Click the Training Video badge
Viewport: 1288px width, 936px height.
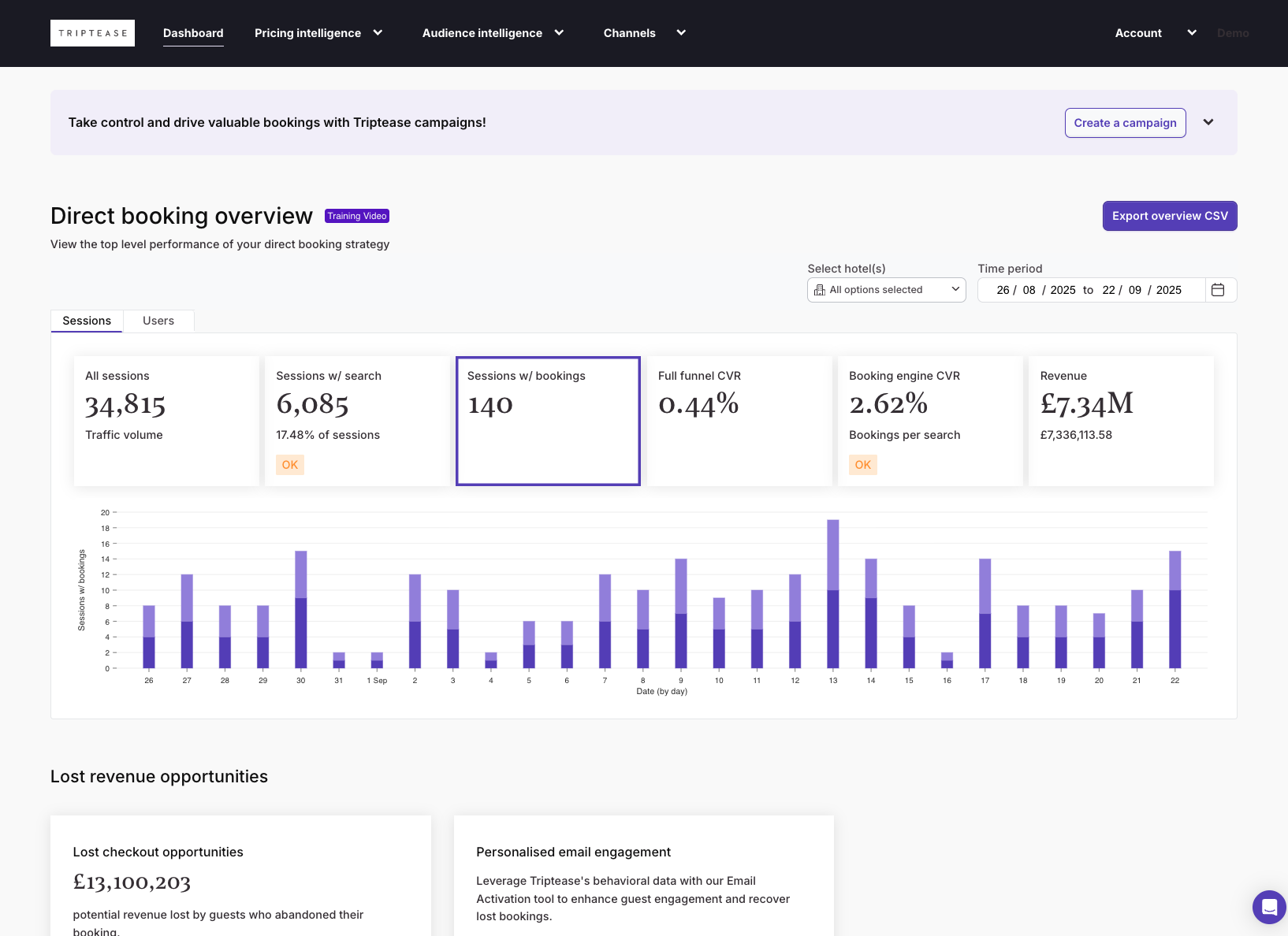coord(357,216)
